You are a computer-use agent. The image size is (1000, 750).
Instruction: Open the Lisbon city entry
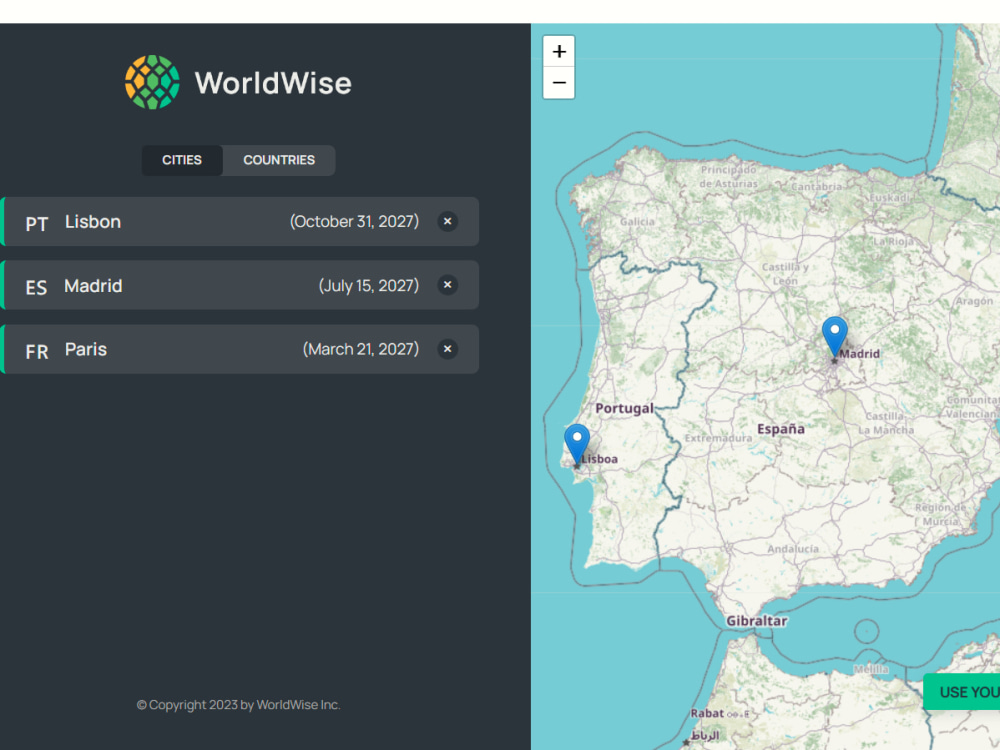pos(239,221)
